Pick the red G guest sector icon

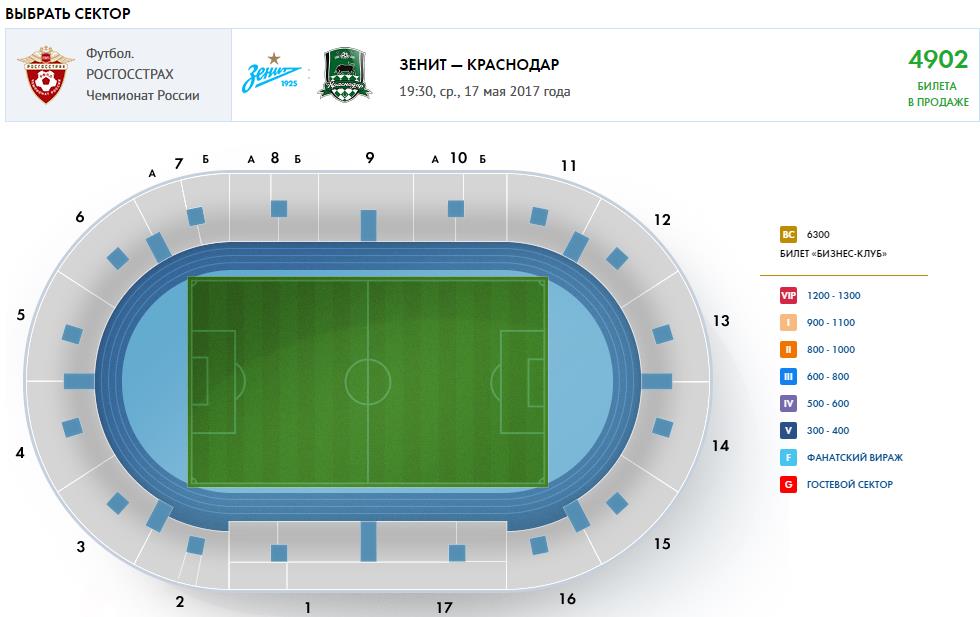coord(788,484)
